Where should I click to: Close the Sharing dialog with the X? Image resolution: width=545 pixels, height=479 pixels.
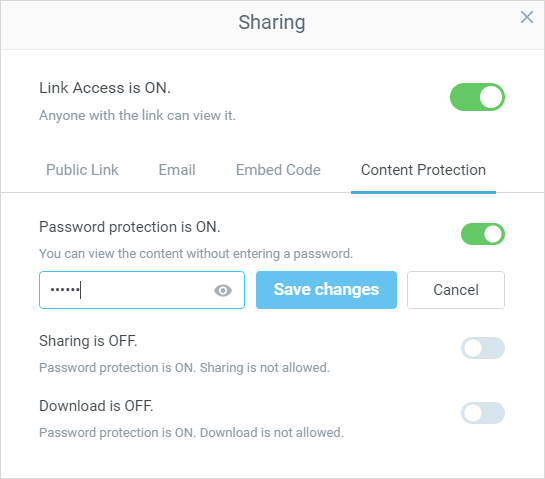(x=527, y=17)
